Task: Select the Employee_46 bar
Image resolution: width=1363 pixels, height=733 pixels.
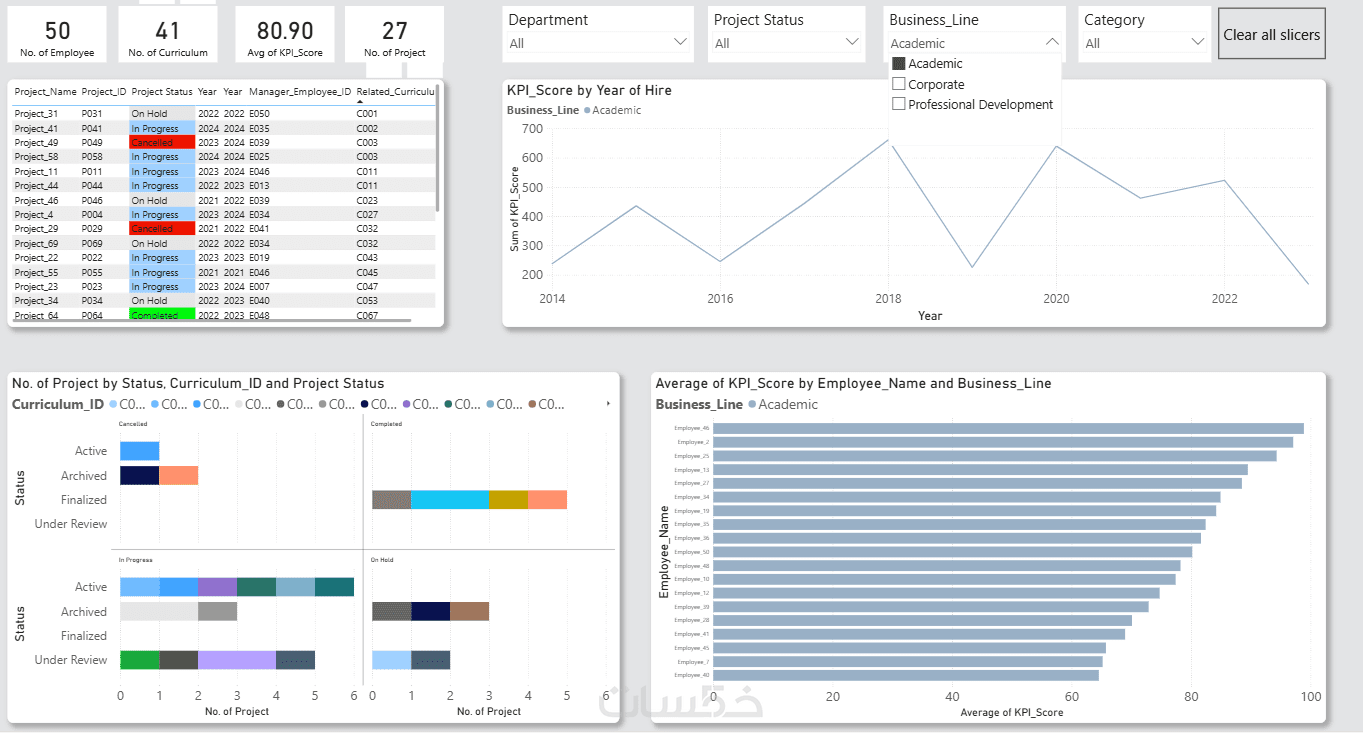Action: [1008, 428]
